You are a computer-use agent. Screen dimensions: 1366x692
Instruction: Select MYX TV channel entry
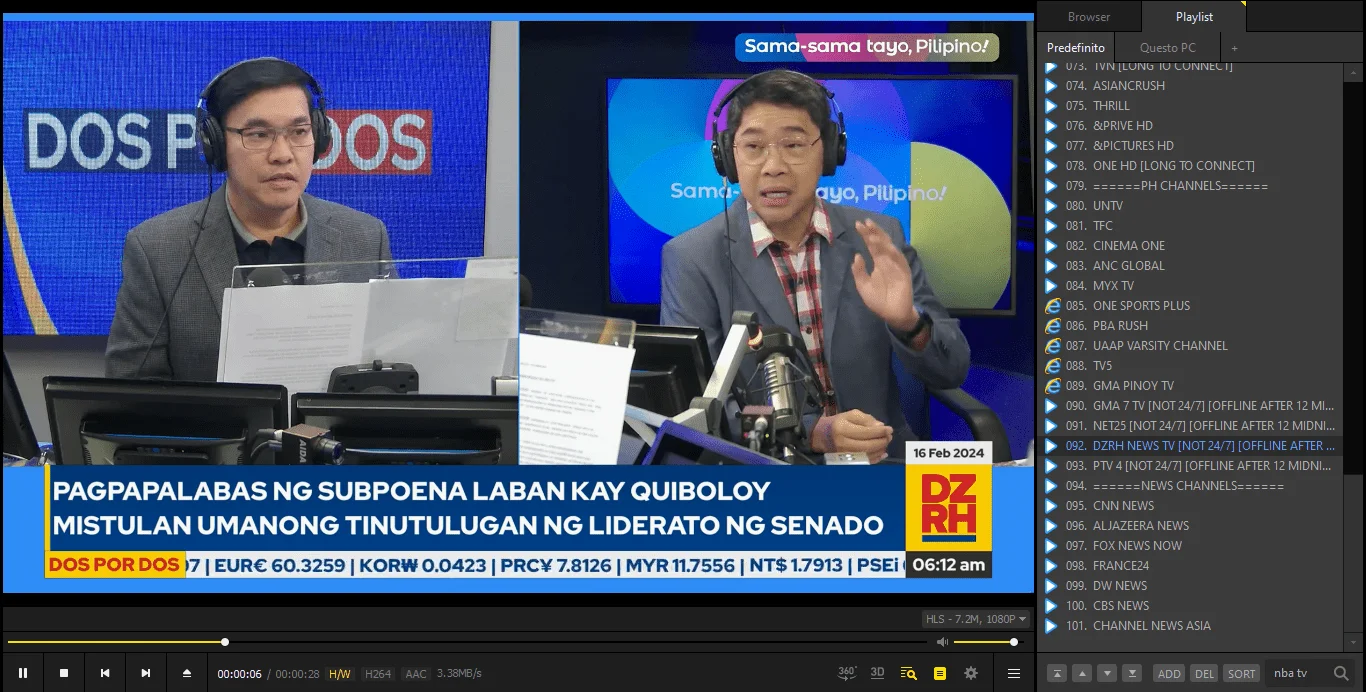pos(1192,286)
